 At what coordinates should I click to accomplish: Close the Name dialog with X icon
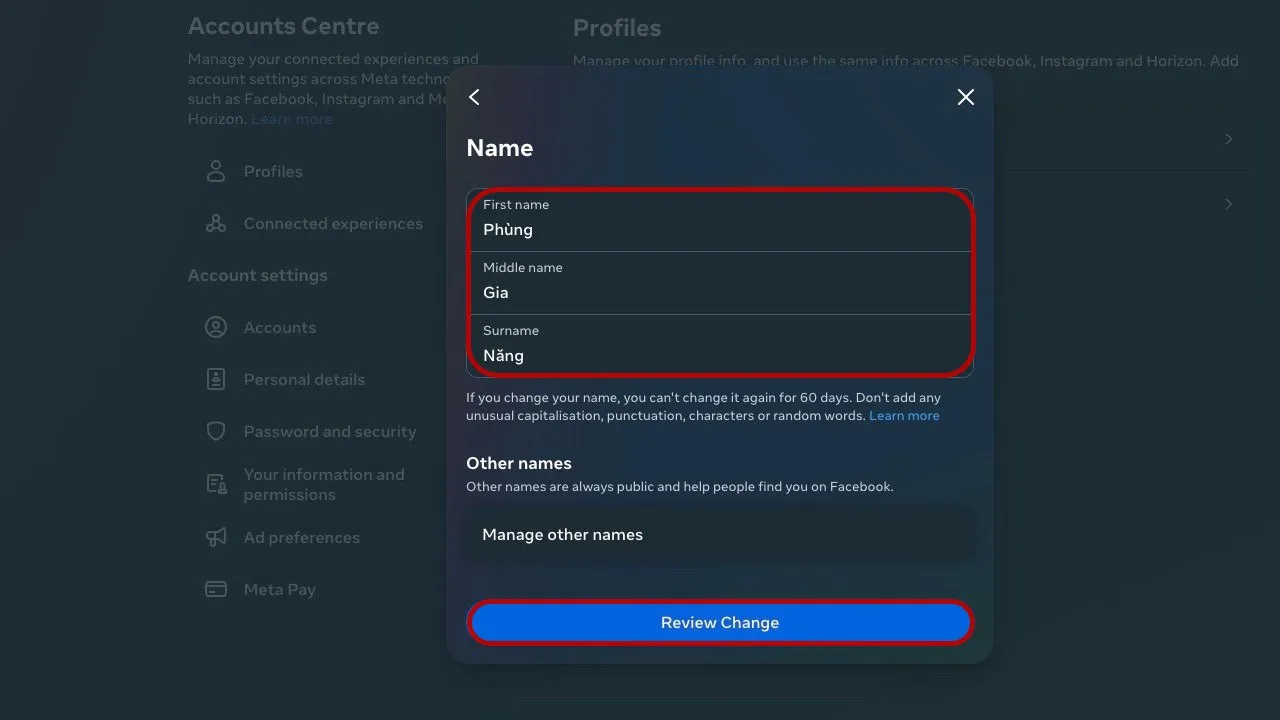tap(965, 97)
